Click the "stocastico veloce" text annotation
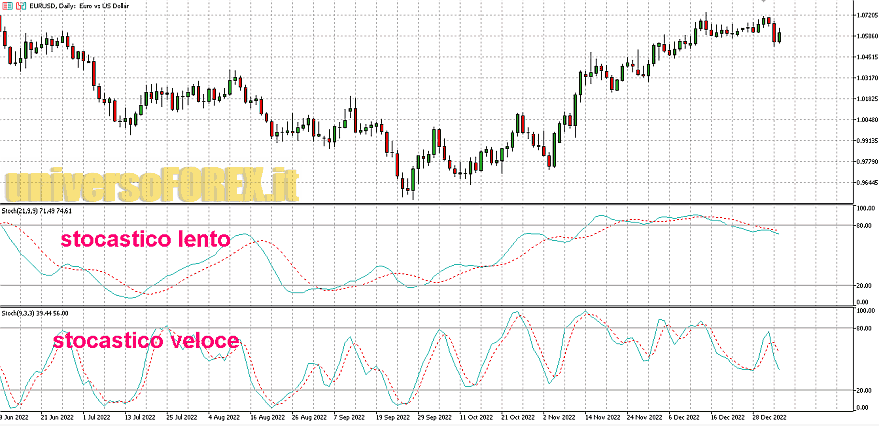Image resolution: width=879 pixels, height=426 pixels. click(x=146, y=341)
